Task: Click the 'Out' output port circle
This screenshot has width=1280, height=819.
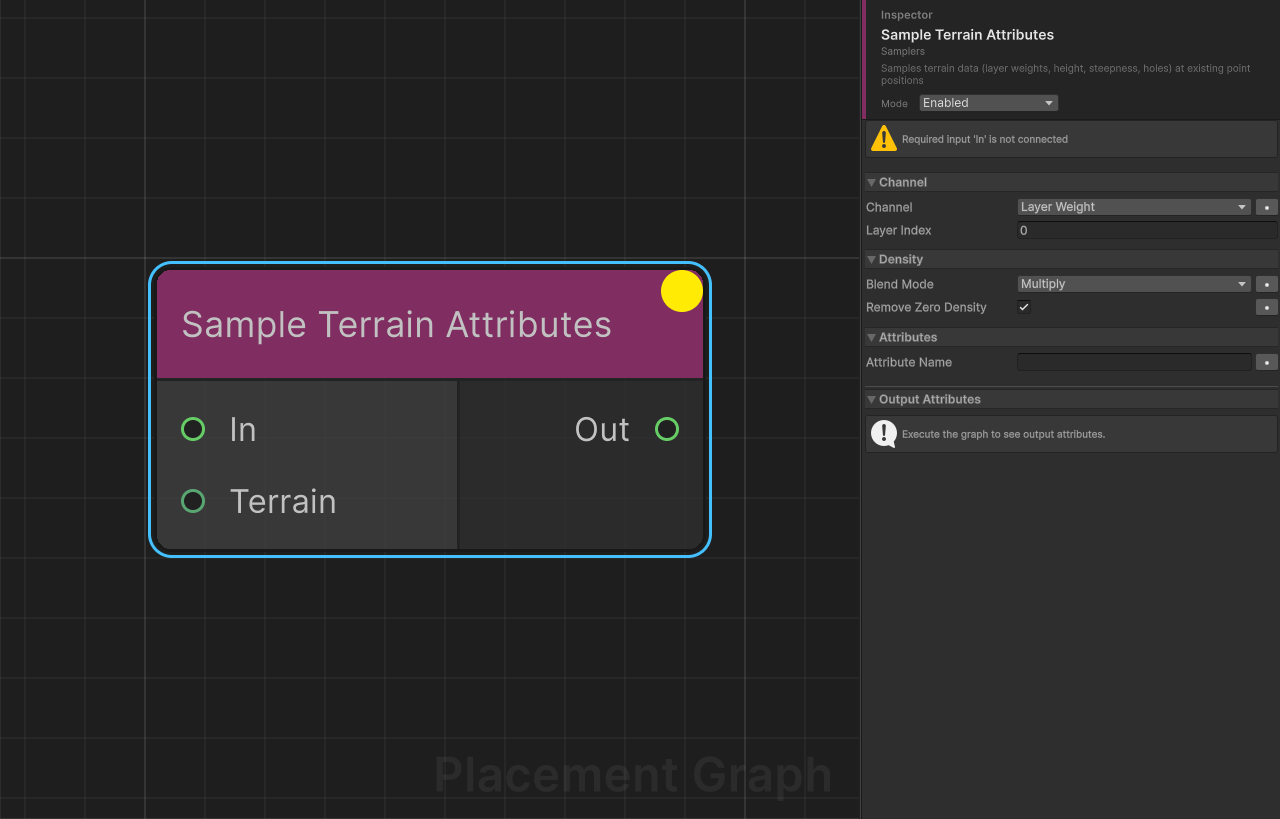Action: [x=667, y=429]
